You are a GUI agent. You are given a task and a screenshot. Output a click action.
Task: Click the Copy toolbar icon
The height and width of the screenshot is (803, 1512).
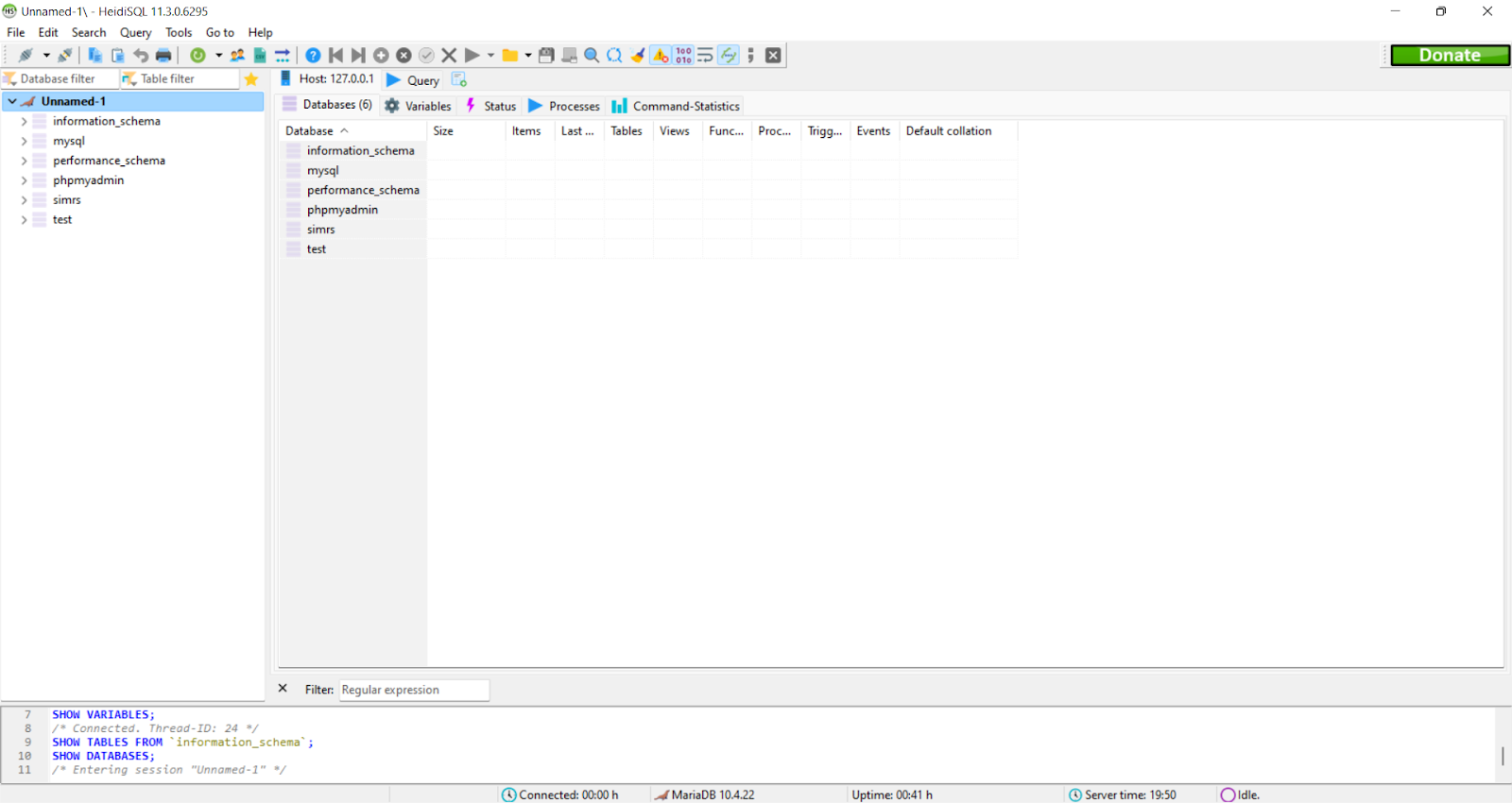coord(94,56)
